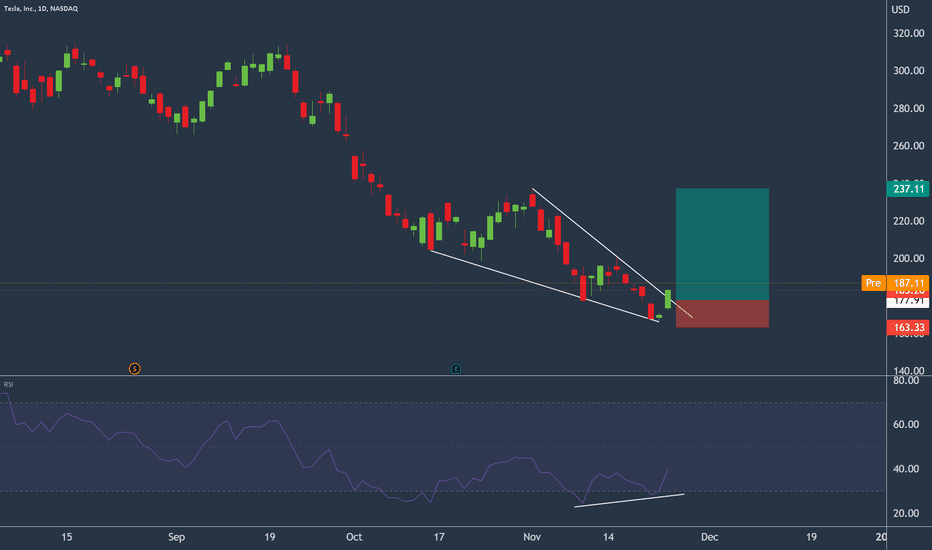Click the RSI 40.00 axis label

click(x=906, y=469)
